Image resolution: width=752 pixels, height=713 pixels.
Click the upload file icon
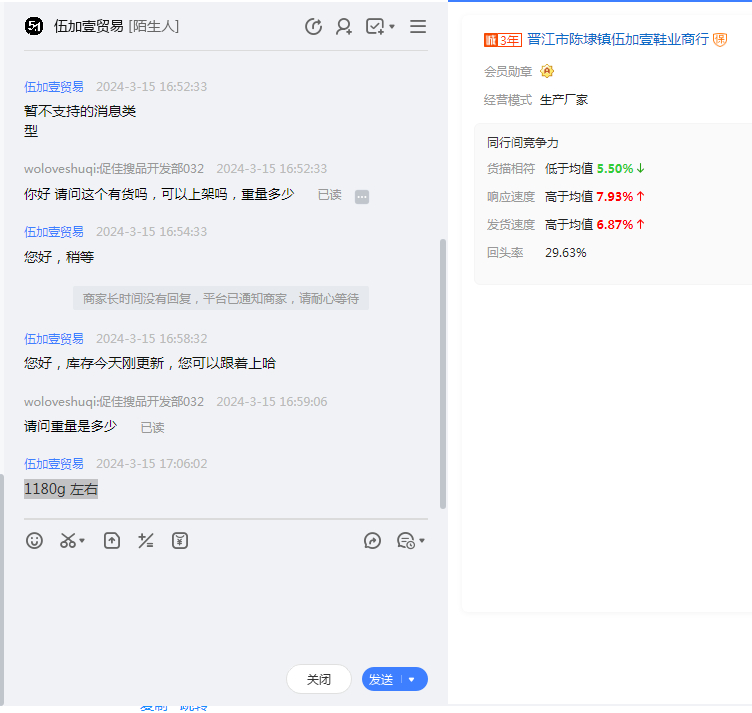click(x=112, y=541)
